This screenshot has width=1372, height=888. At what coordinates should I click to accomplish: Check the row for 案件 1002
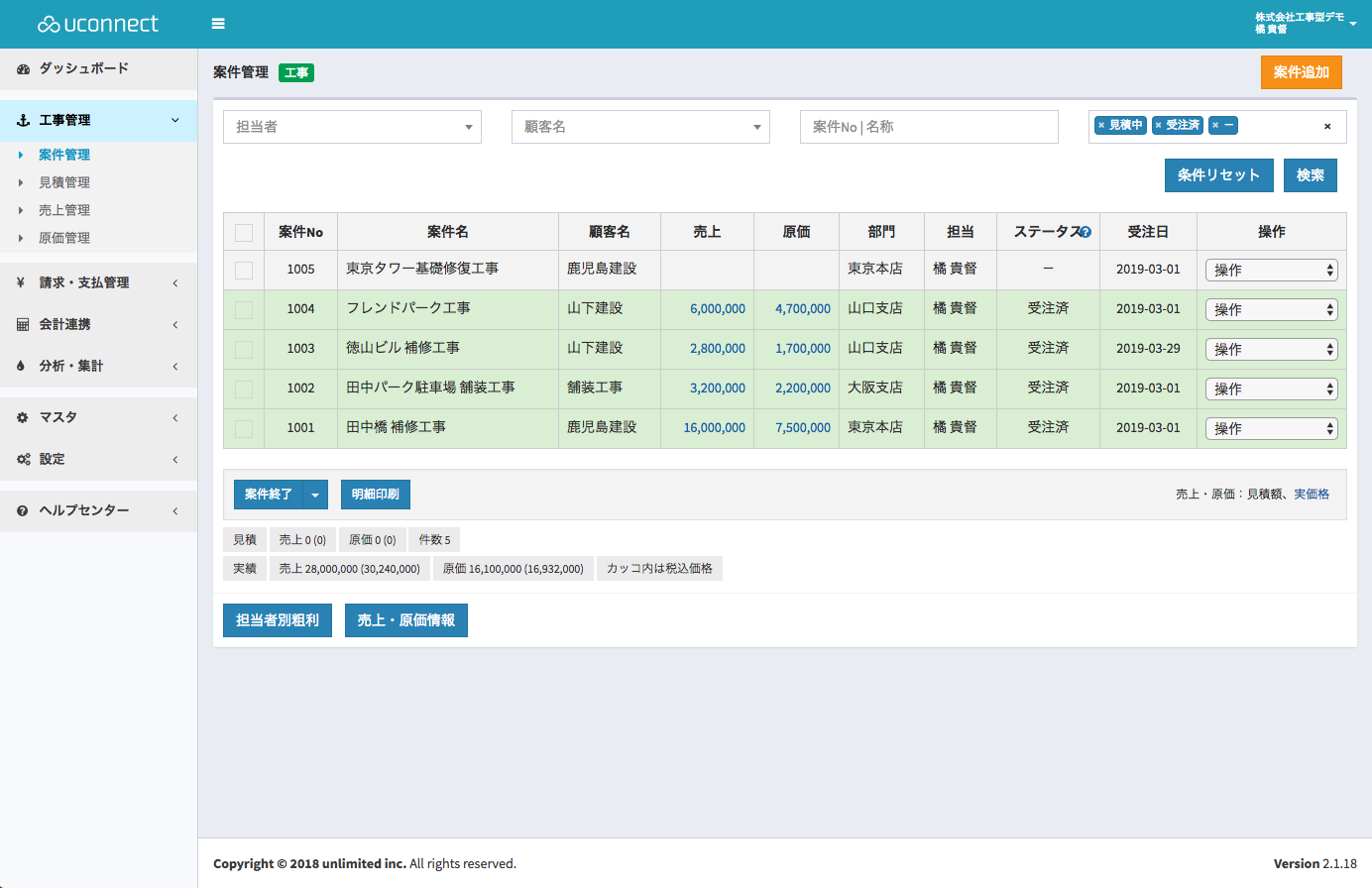tap(244, 389)
